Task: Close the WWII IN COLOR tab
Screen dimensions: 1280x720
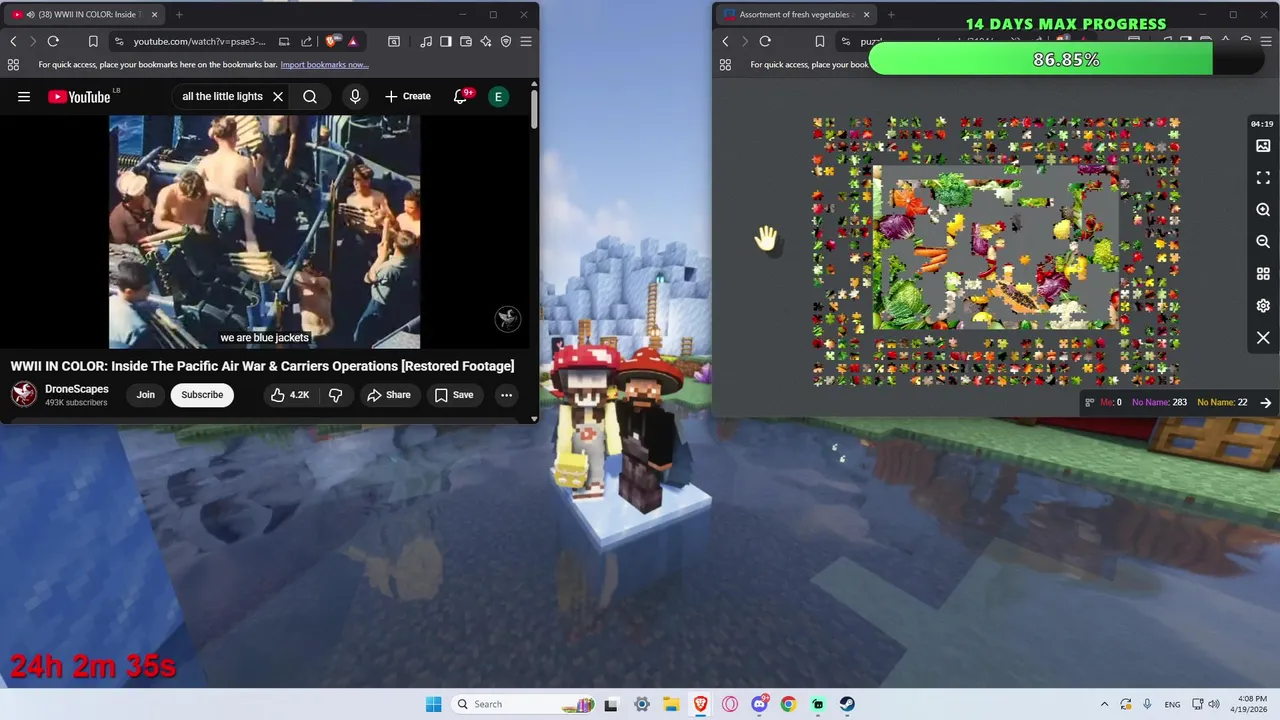Action: (153, 15)
